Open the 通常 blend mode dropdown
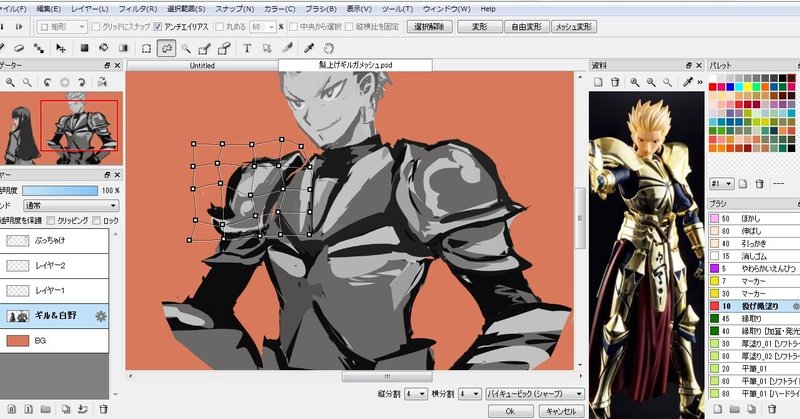Screen dimensions: 800x419 pos(71,206)
